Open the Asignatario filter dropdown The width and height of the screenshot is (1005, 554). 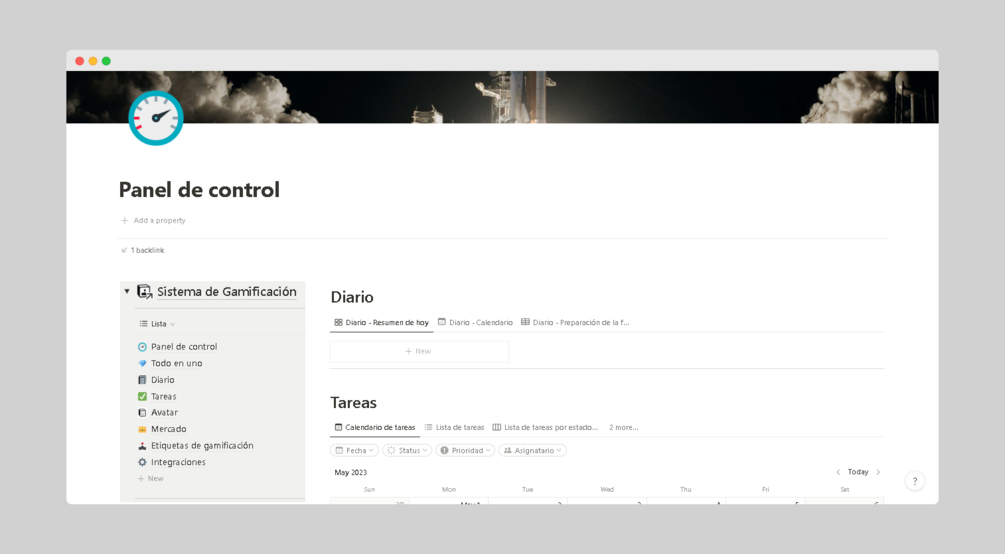pyautogui.click(x=533, y=451)
